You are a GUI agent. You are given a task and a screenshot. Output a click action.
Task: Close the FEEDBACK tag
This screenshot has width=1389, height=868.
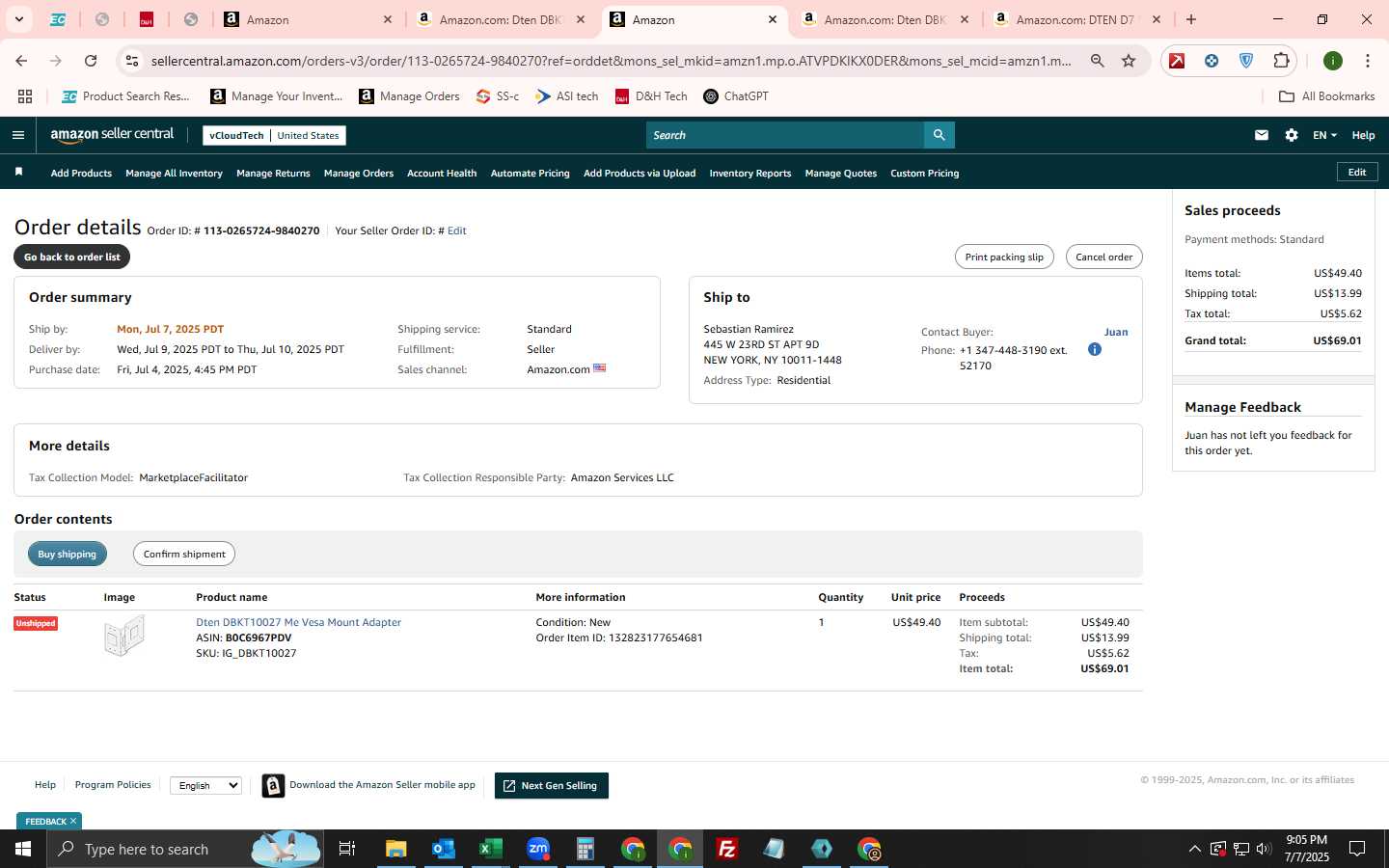[73, 821]
